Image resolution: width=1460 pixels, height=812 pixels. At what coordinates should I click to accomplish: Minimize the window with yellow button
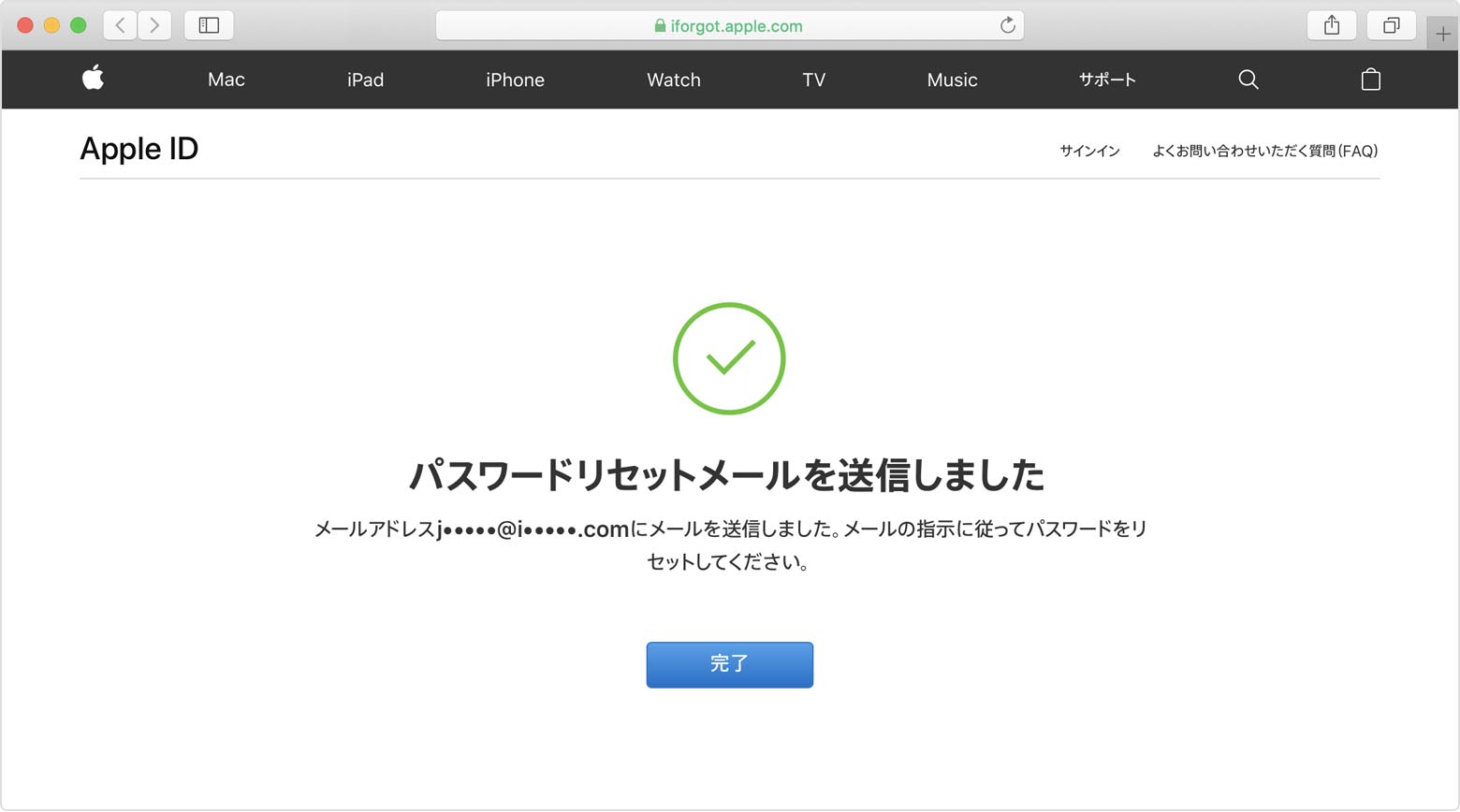coord(51,25)
